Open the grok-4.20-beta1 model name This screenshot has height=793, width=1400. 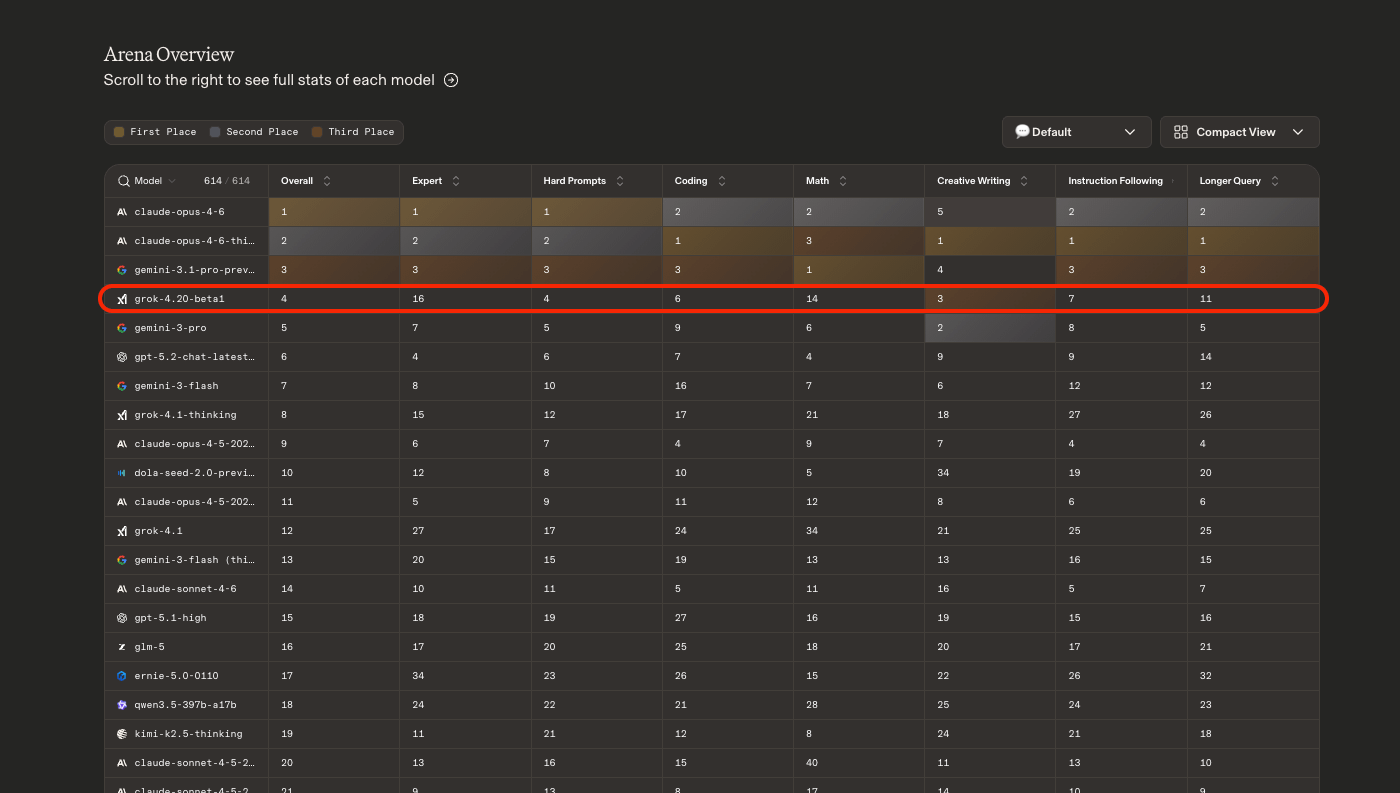coord(179,299)
